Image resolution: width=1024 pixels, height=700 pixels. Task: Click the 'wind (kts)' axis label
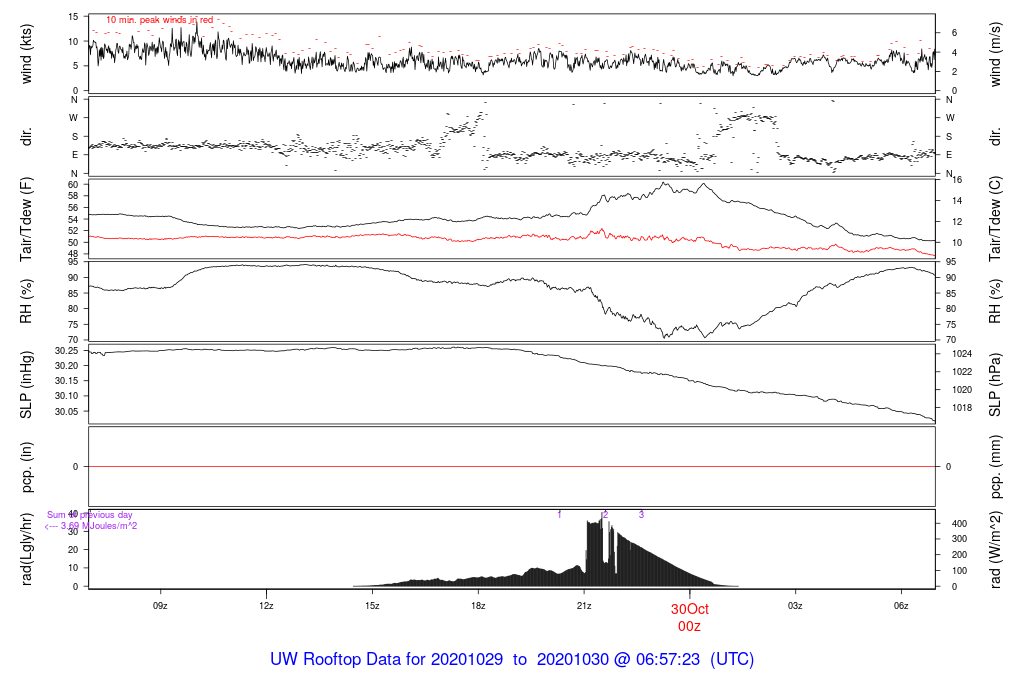pos(26,54)
